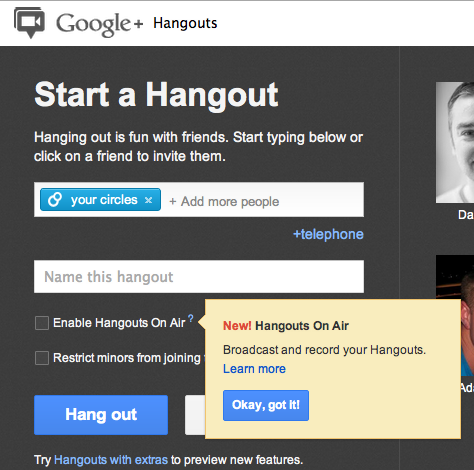
Task: Click the plus icon before 'Add more people'
Action: [x=173, y=201]
